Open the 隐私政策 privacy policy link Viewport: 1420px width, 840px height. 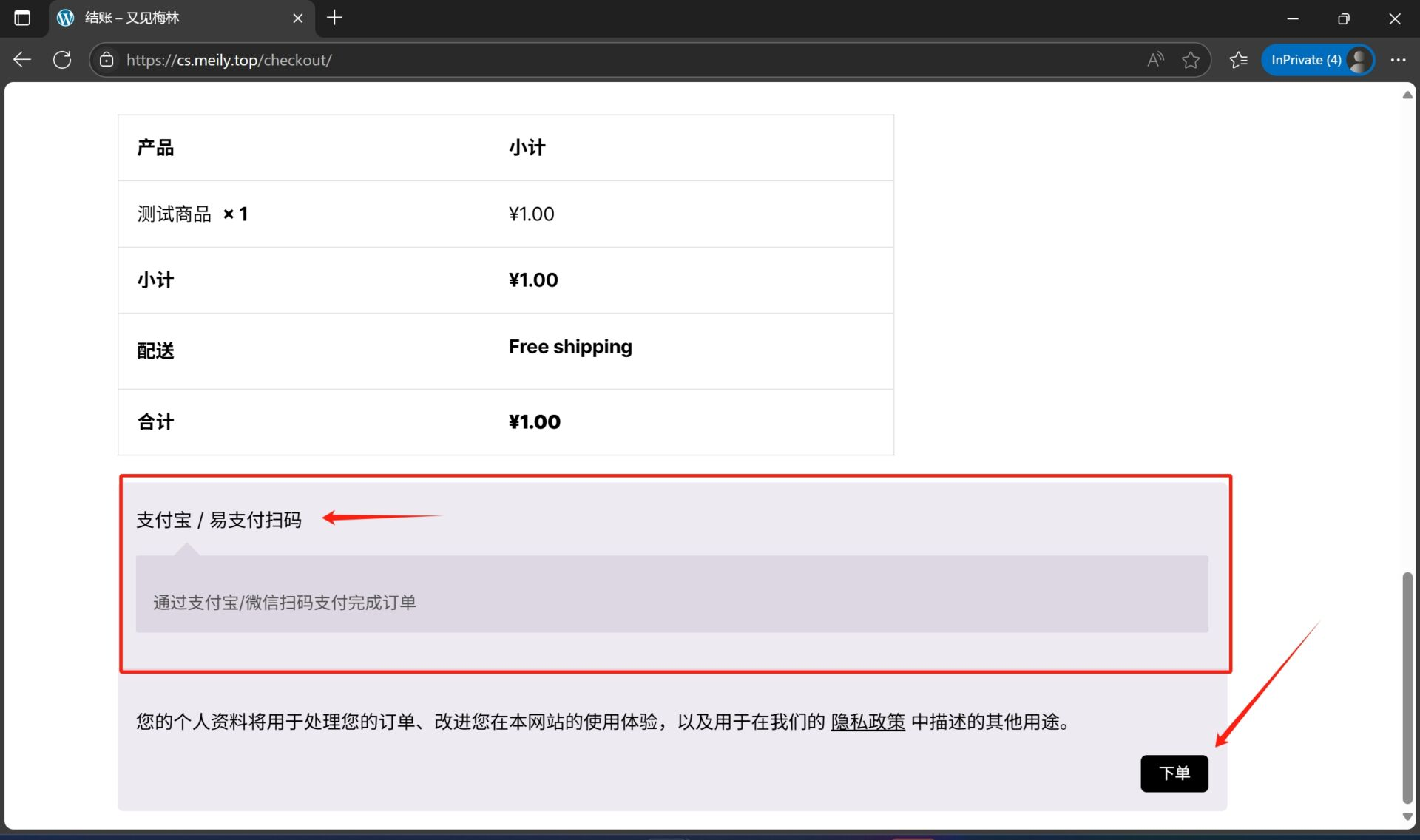pos(868,722)
